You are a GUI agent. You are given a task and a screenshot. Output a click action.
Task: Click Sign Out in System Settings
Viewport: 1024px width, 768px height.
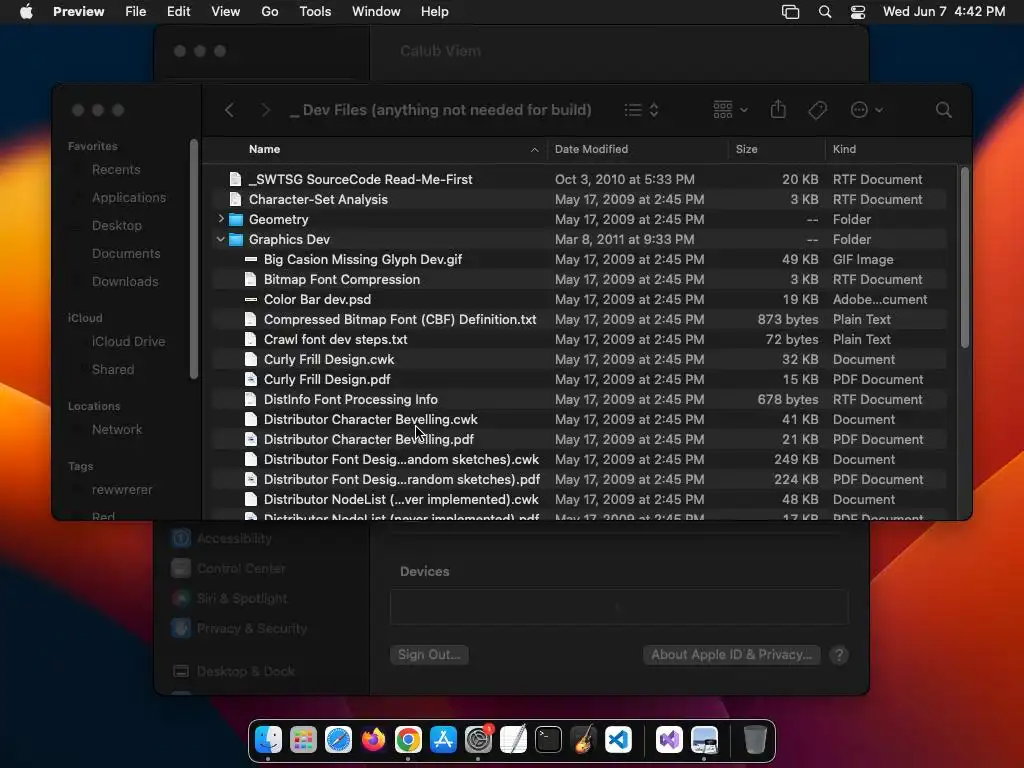point(429,654)
